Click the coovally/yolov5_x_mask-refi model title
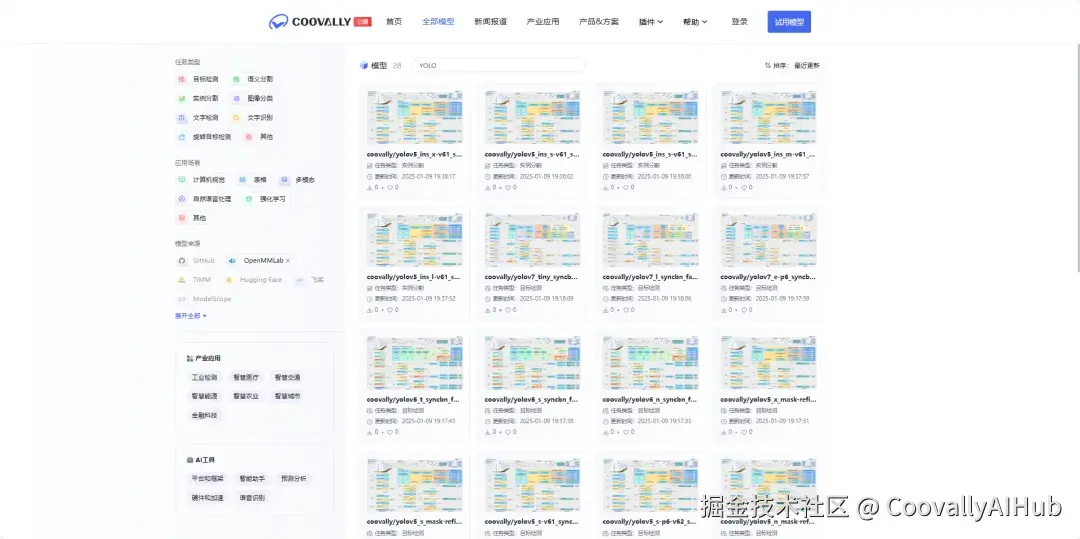This screenshot has width=1080, height=539. pyautogui.click(x=768, y=399)
